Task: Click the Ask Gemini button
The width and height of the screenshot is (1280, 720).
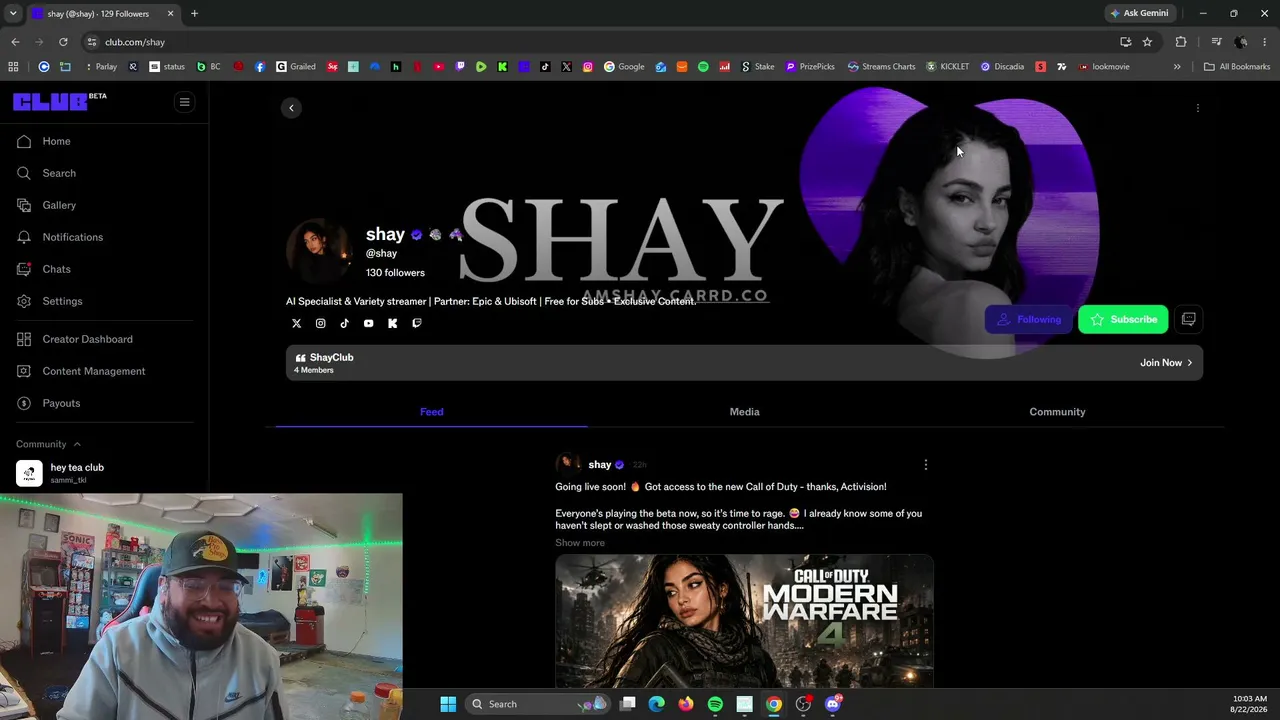Action: tap(1139, 13)
